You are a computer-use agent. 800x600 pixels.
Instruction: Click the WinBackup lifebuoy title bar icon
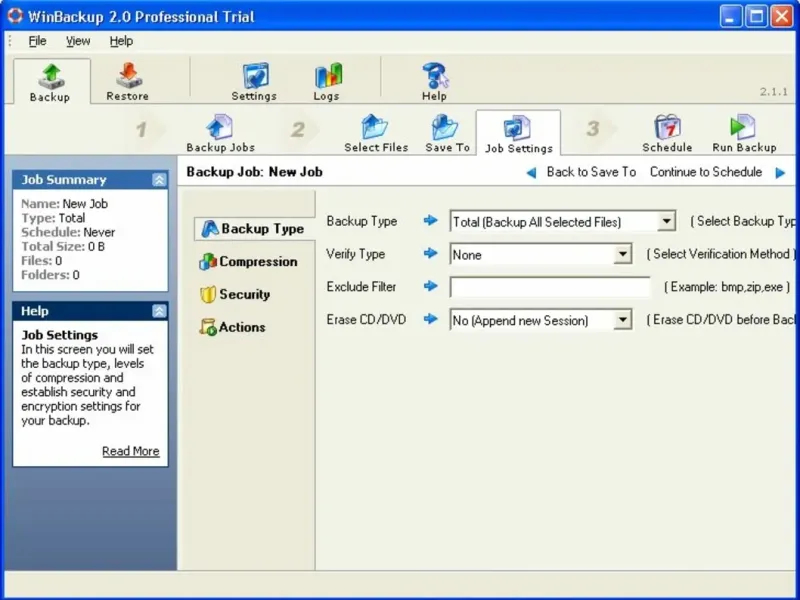[x=15, y=15]
